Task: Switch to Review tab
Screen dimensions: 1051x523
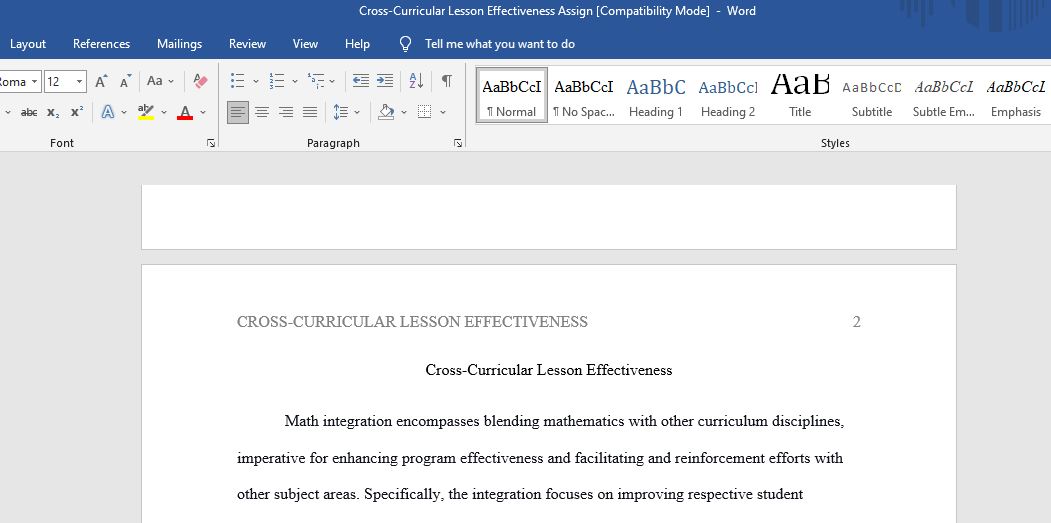Action: click(247, 44)
